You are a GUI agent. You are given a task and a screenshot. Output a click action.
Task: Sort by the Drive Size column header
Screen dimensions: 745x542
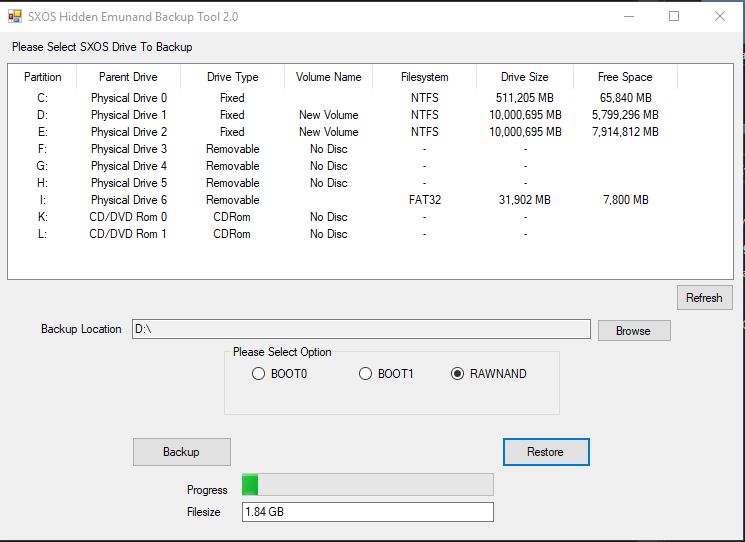point(525,77)
